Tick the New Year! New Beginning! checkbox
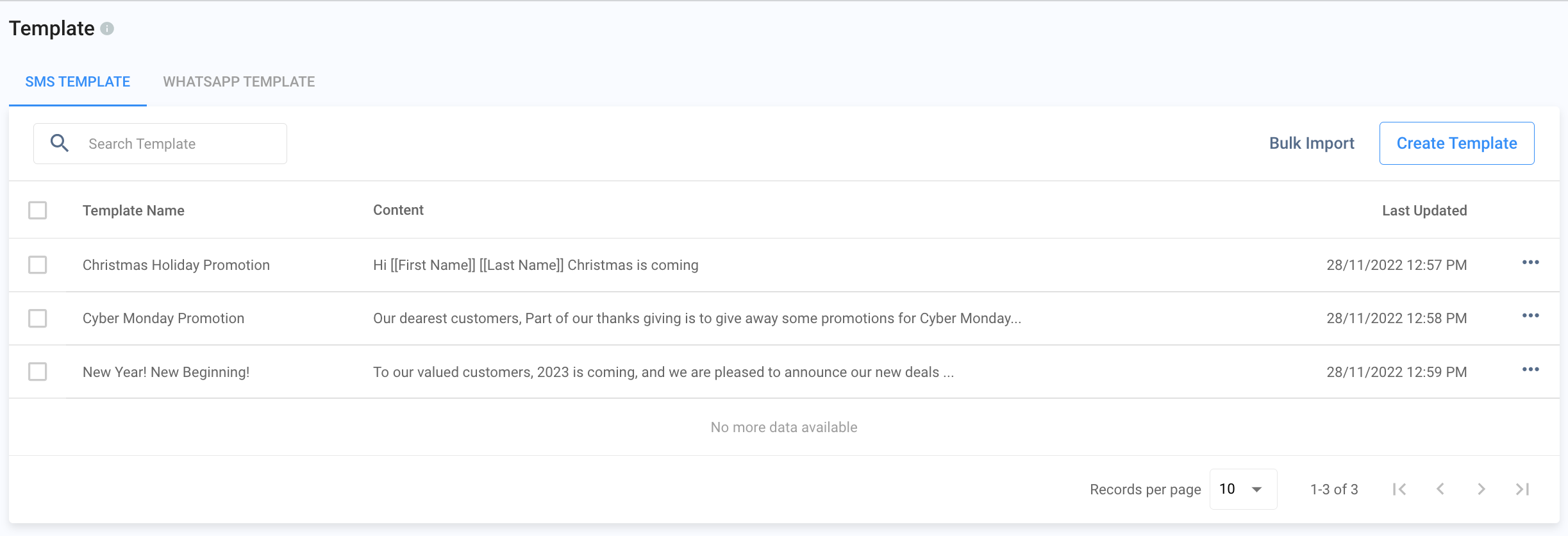The image size is (1568, 536). [x=38, y=372]
